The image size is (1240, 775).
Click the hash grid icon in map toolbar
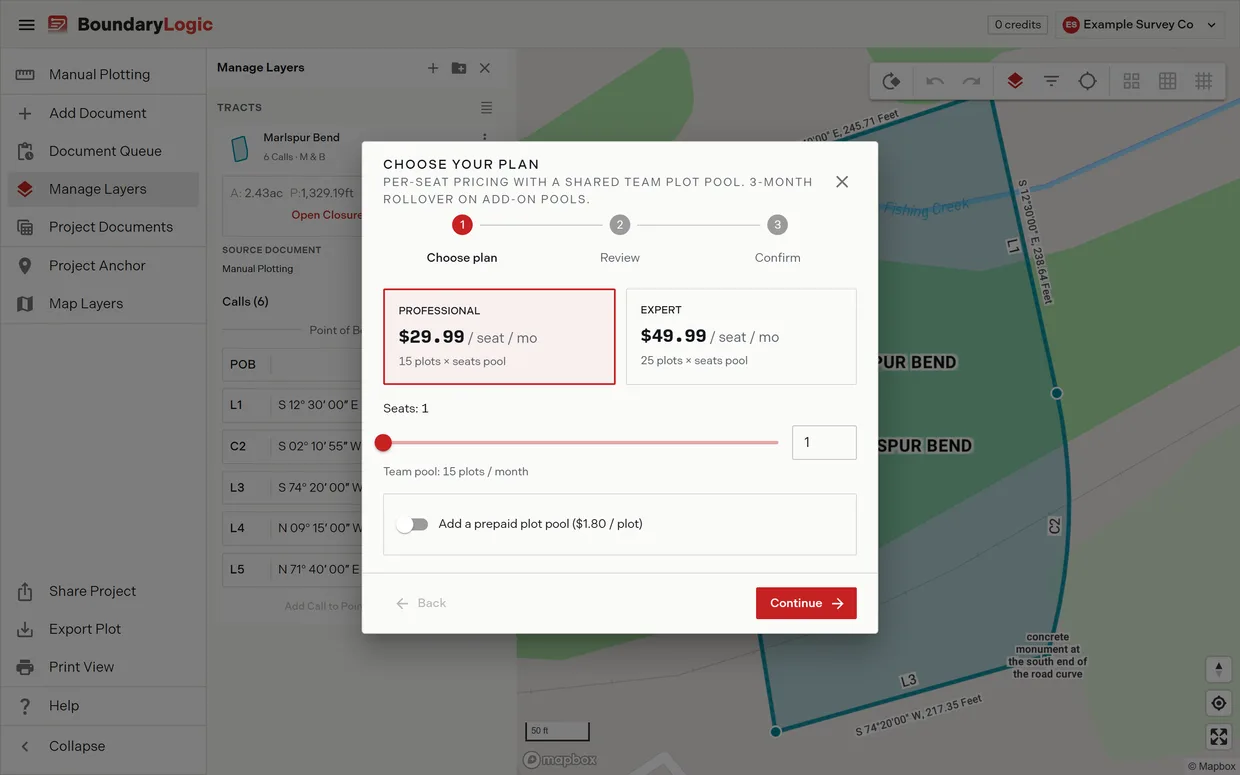[x=1203, y=81]
